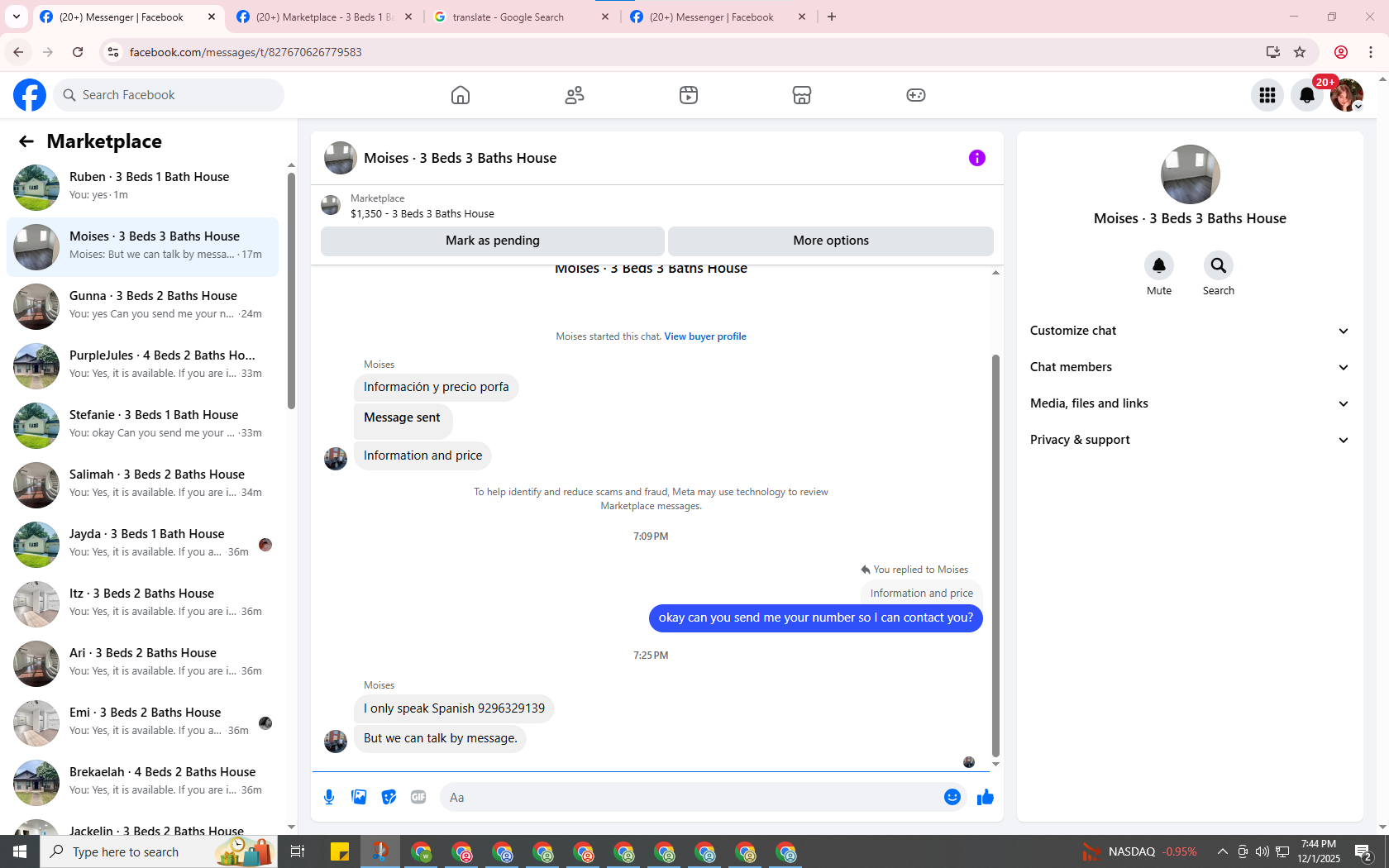Choose a sticker icon
Viewport: 1389px width, 868px height.
[389, 797]
